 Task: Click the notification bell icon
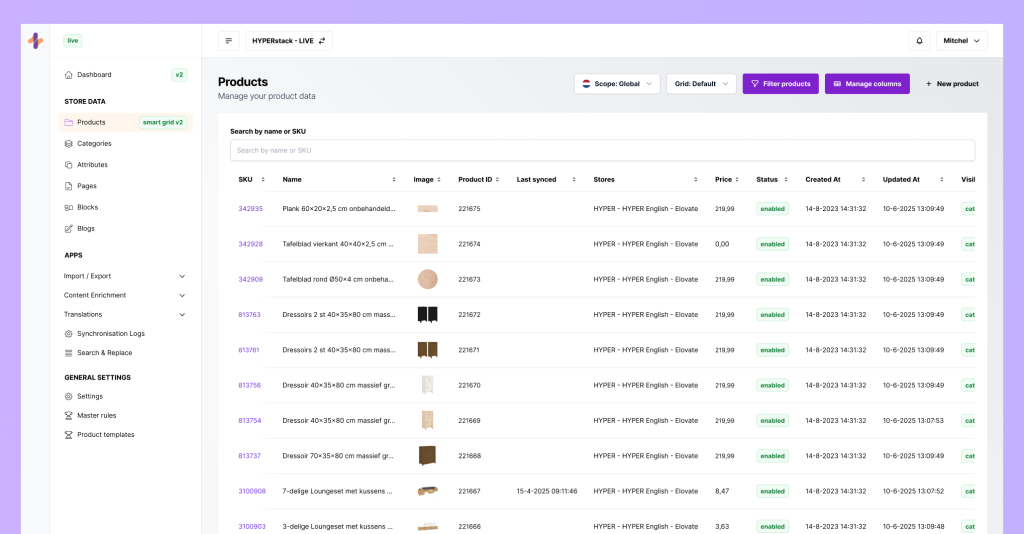point(919,41)
